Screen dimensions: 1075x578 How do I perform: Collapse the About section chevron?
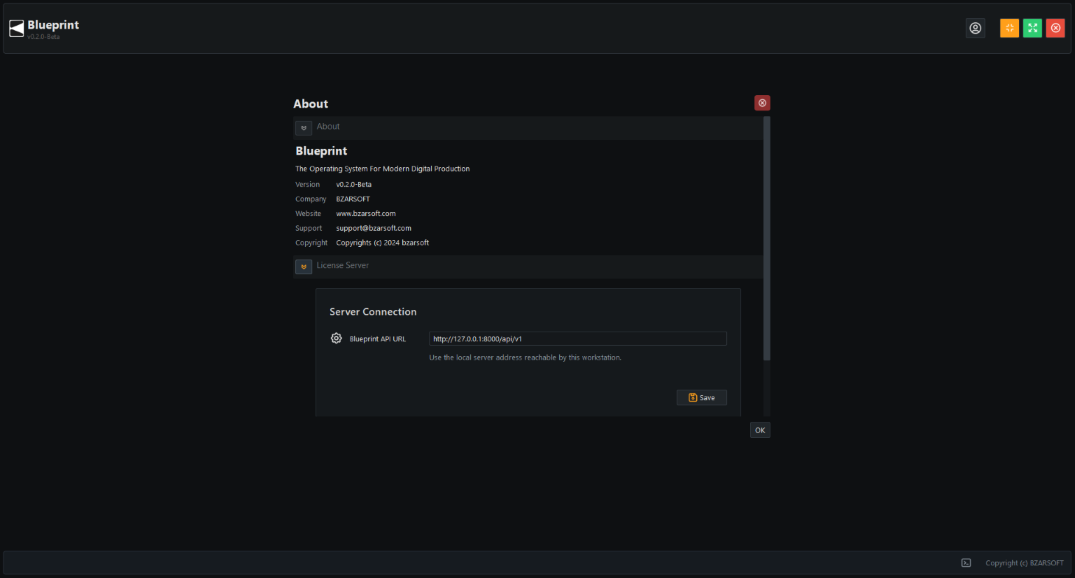point(304,128)
